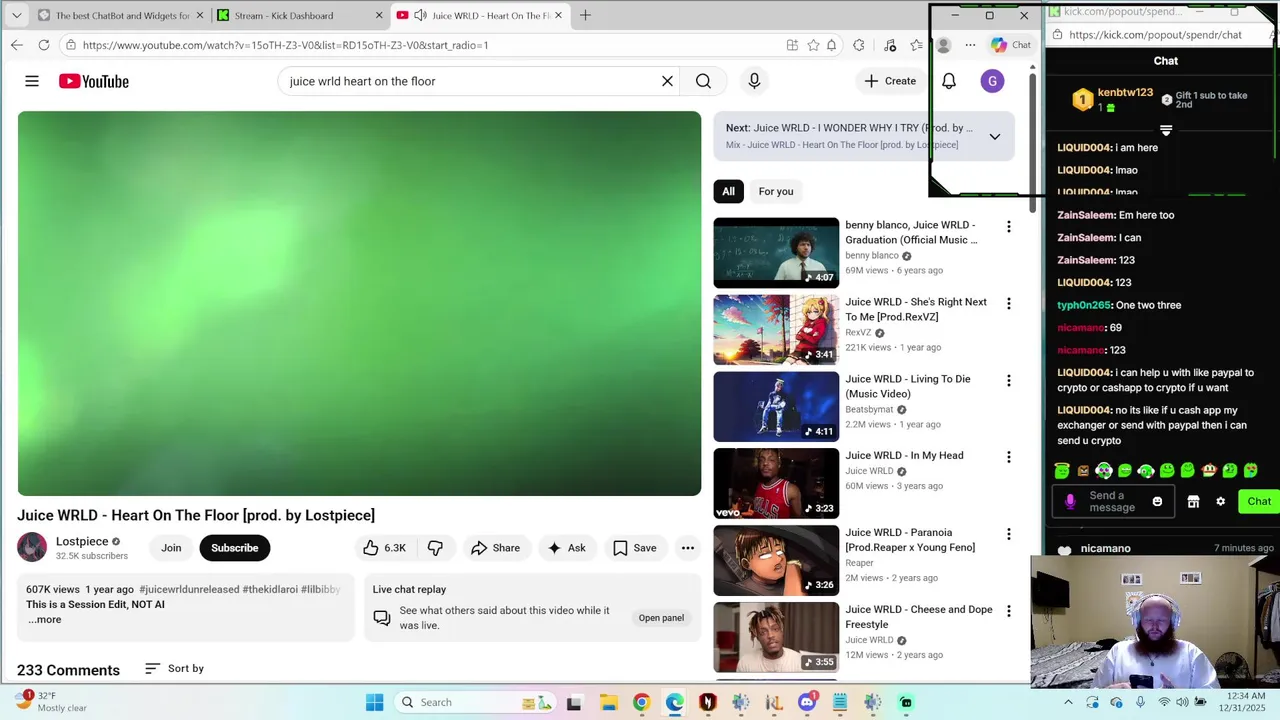
Task: Click #juicewrldunreleased hashtag
Action: click(x=189, y=590)
